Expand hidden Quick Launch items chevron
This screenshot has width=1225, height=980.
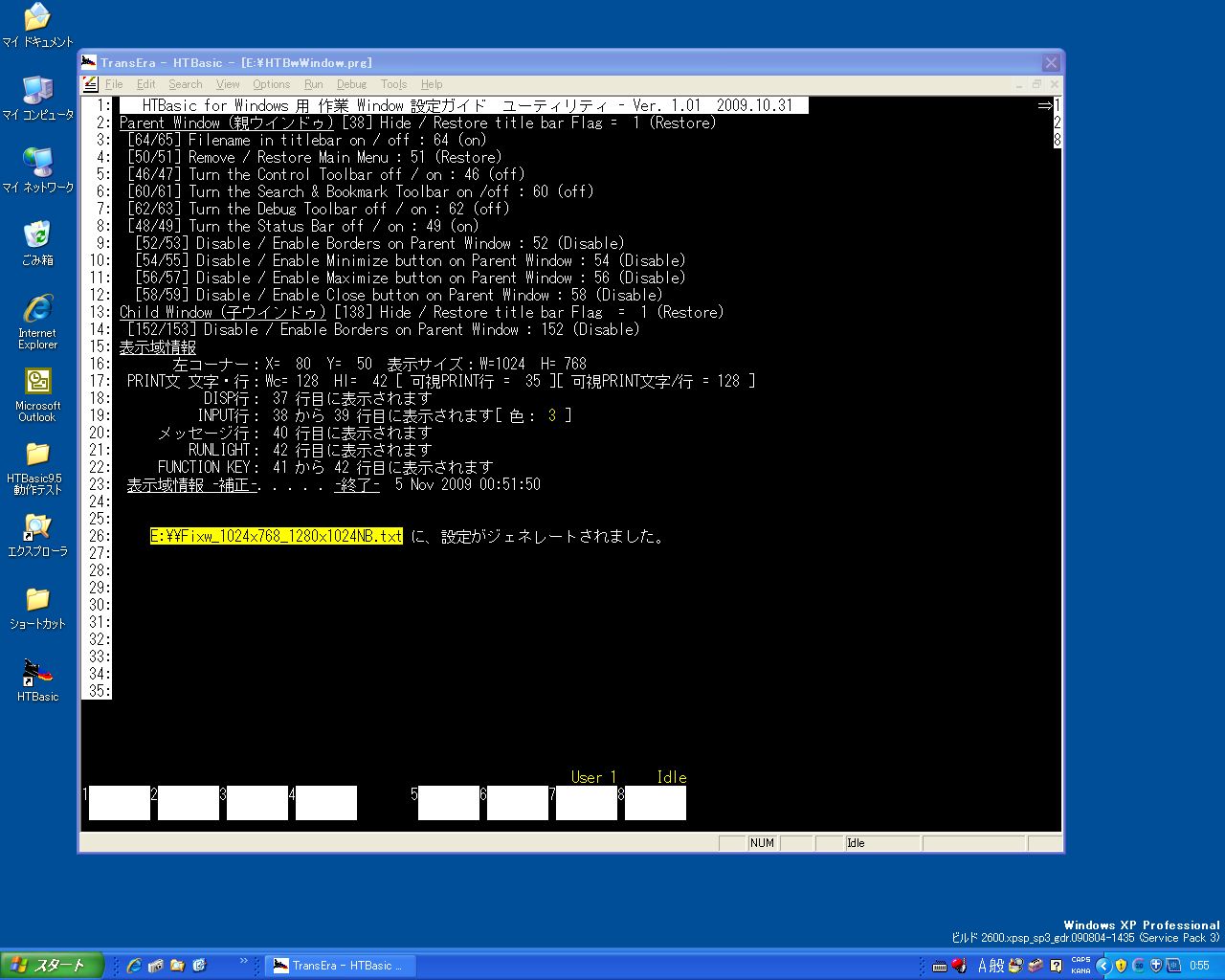pos(243,961)
